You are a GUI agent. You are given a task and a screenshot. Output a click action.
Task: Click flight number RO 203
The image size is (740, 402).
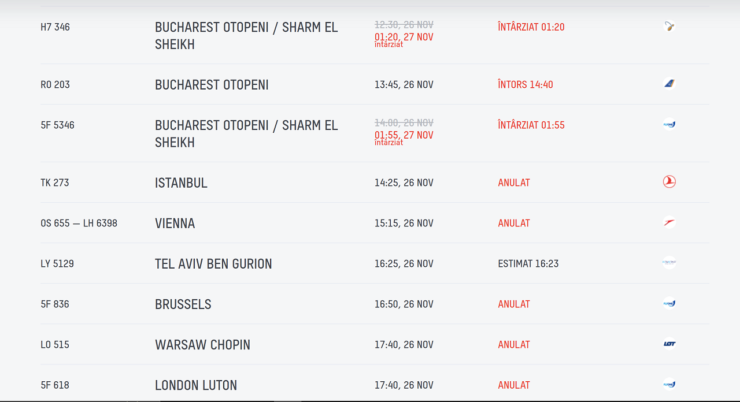click(x=55, y=84)
